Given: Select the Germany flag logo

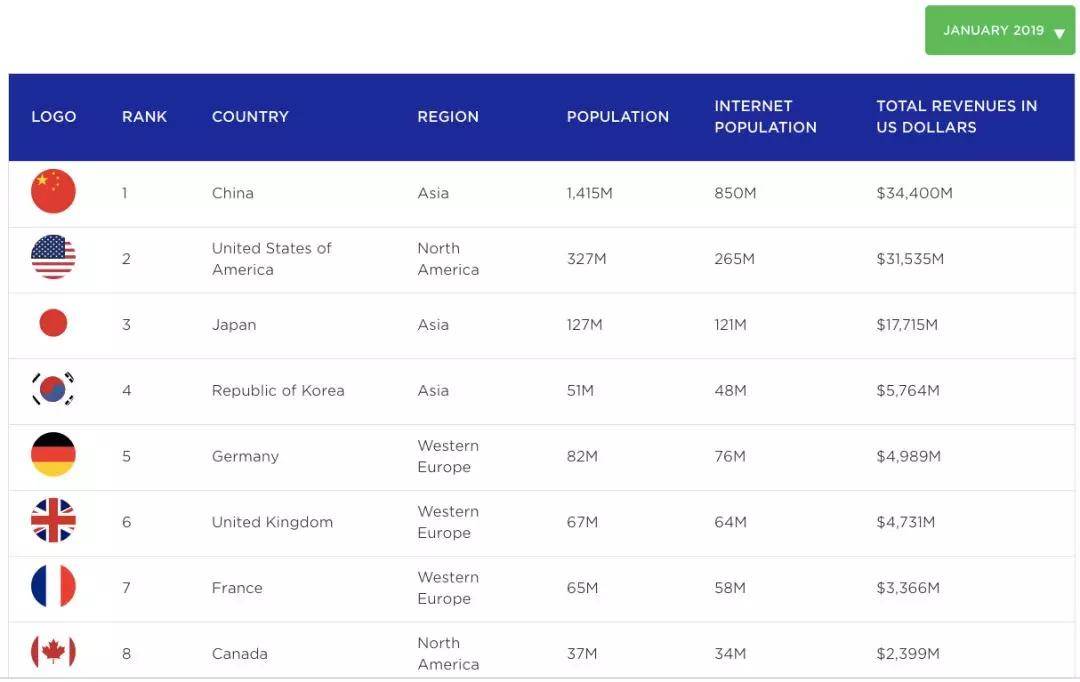Looking at the screenshot, I should [53, 455].
